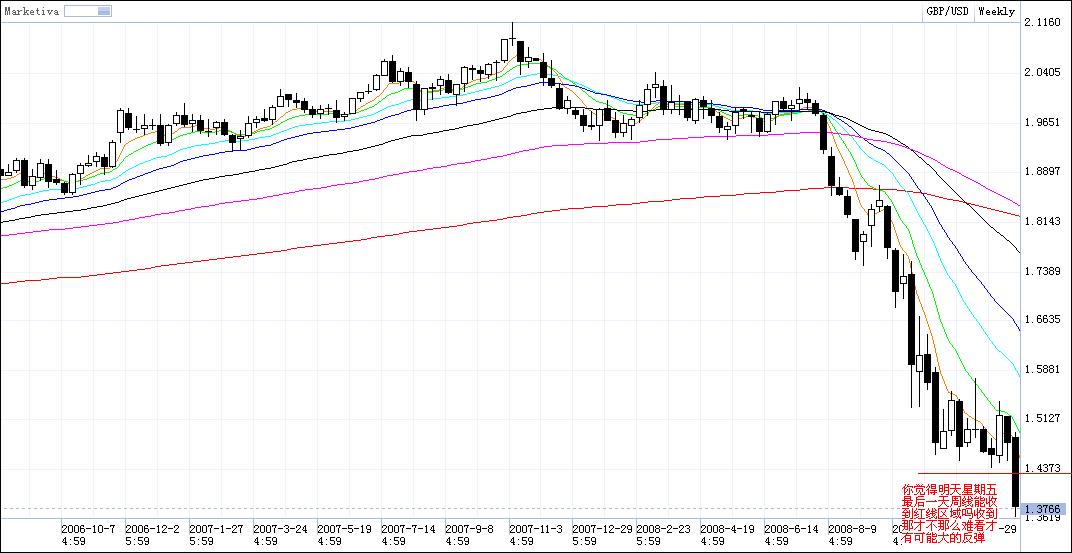Click the 2007-9-8 date axis label

click(x=470, y=535)
